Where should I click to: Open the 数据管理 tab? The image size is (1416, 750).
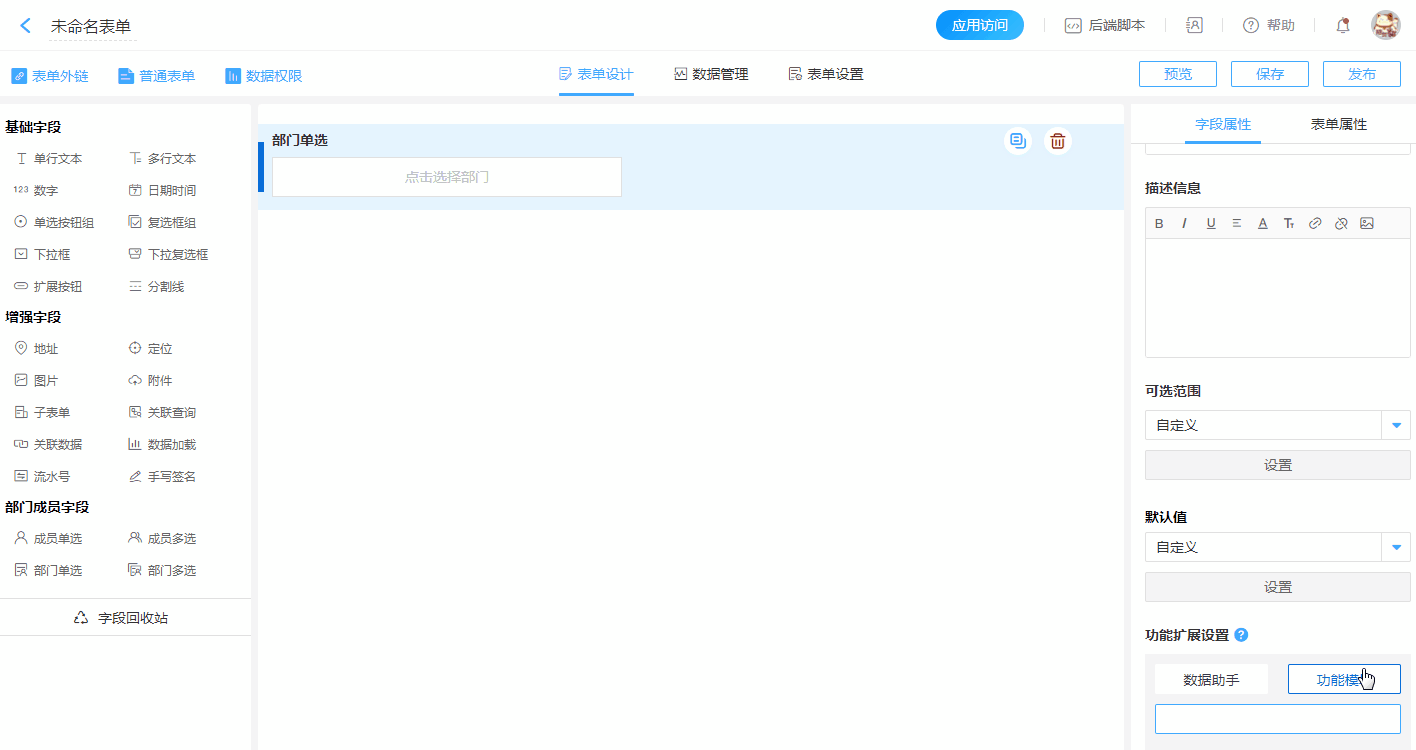point(711,74)
